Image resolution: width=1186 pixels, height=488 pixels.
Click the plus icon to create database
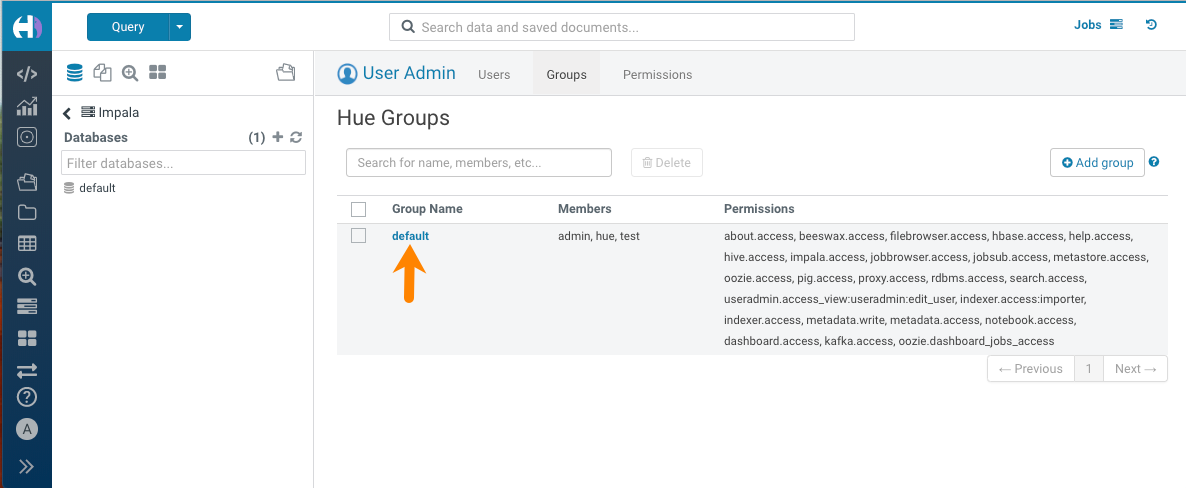coord(278,137)
